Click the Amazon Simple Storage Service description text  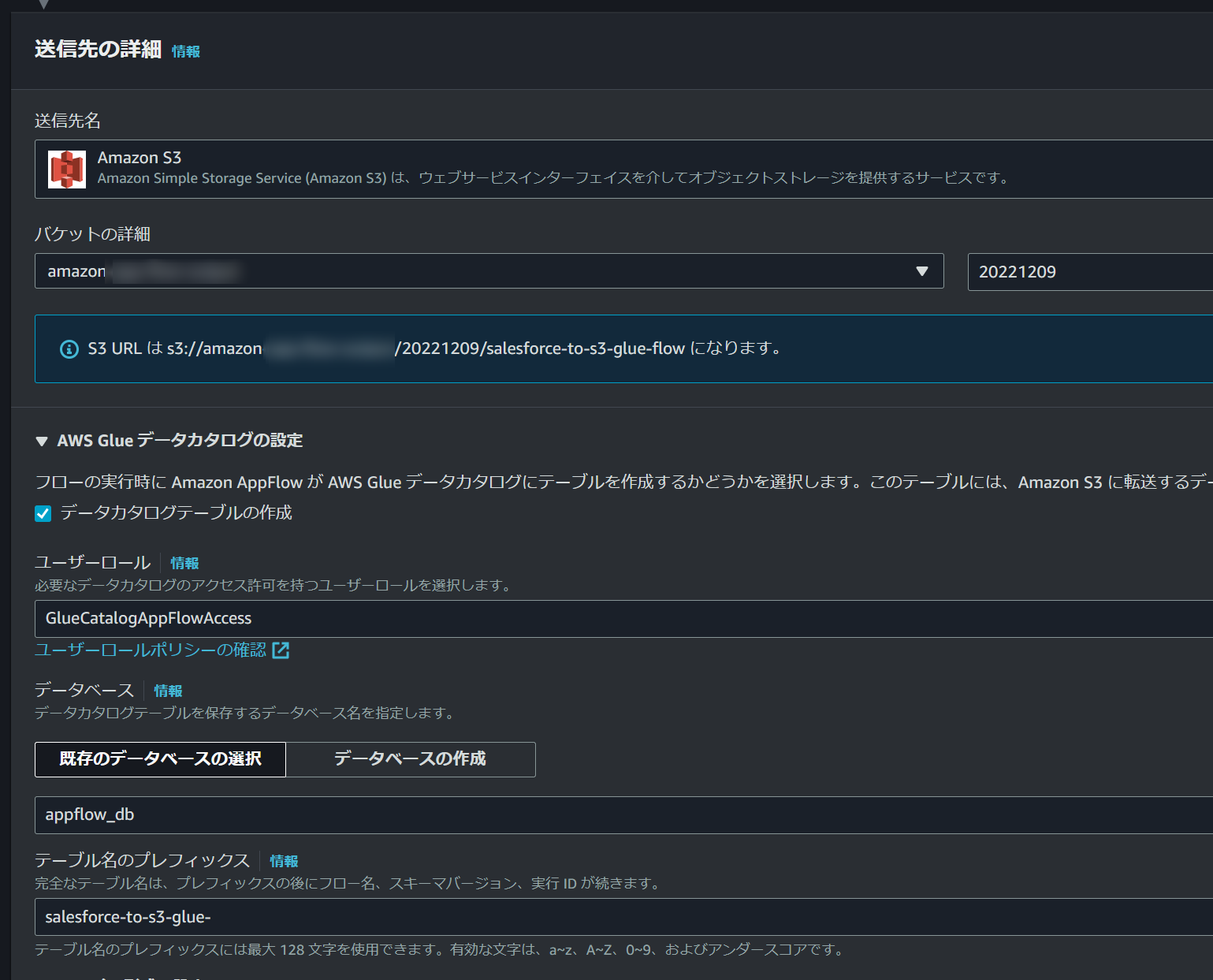coord(553,178)
